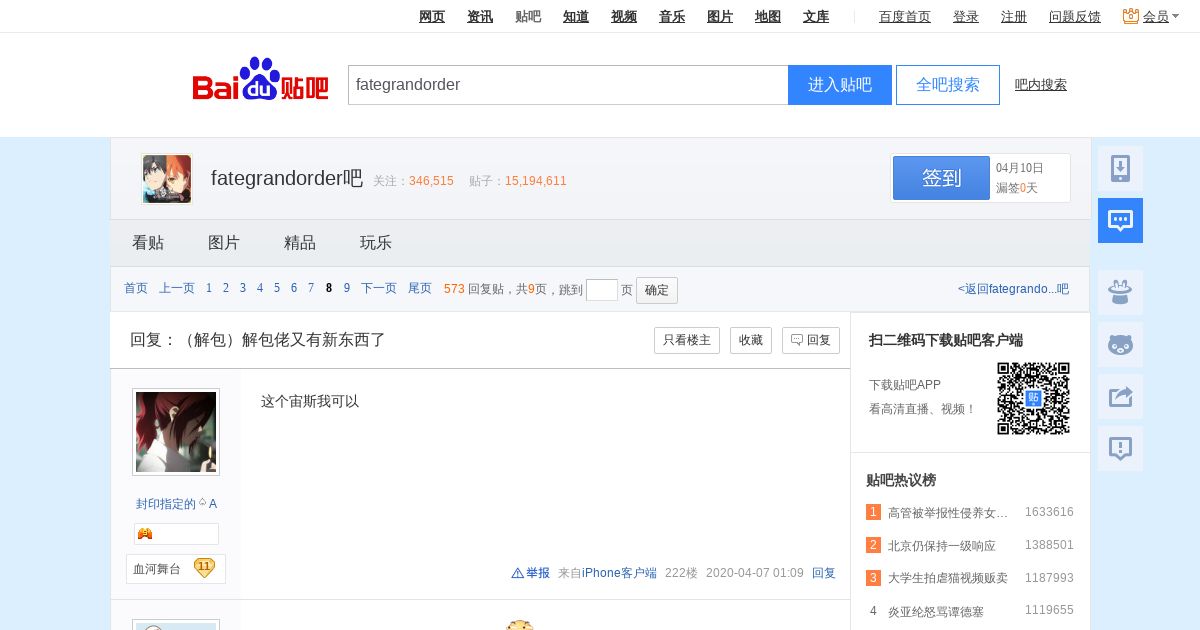Go to 首页 first page link
The height and width of the screenshot is (630, 1200).
[x=136, y=288]
